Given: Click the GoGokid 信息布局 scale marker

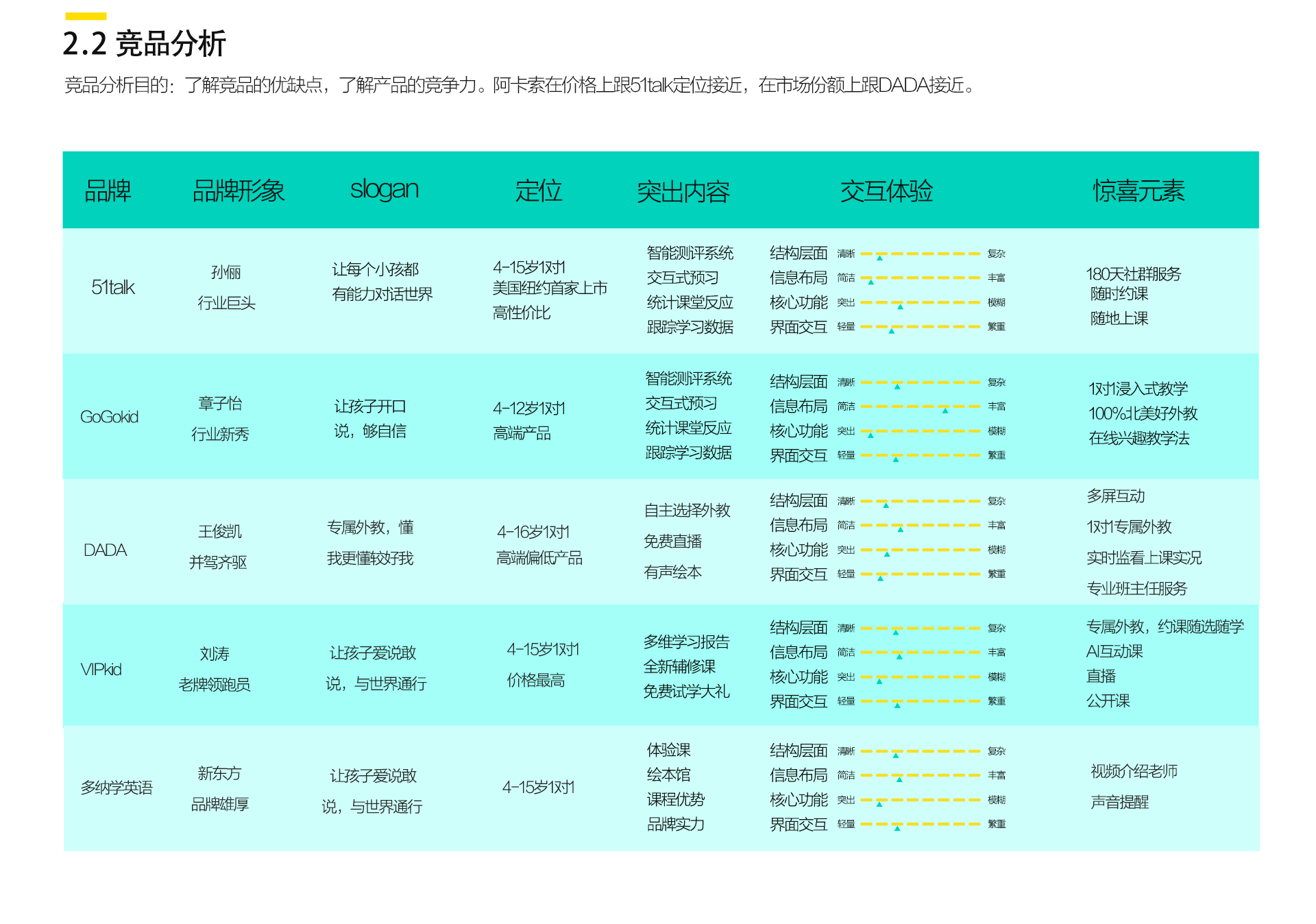Looking at the screenshot, I should tap(945, 411).
